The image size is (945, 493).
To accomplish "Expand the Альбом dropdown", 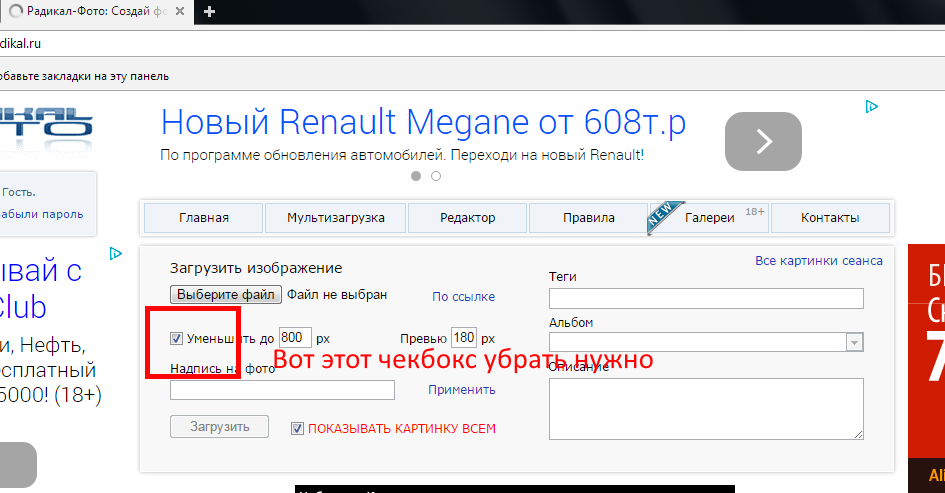I will (854, 342).
